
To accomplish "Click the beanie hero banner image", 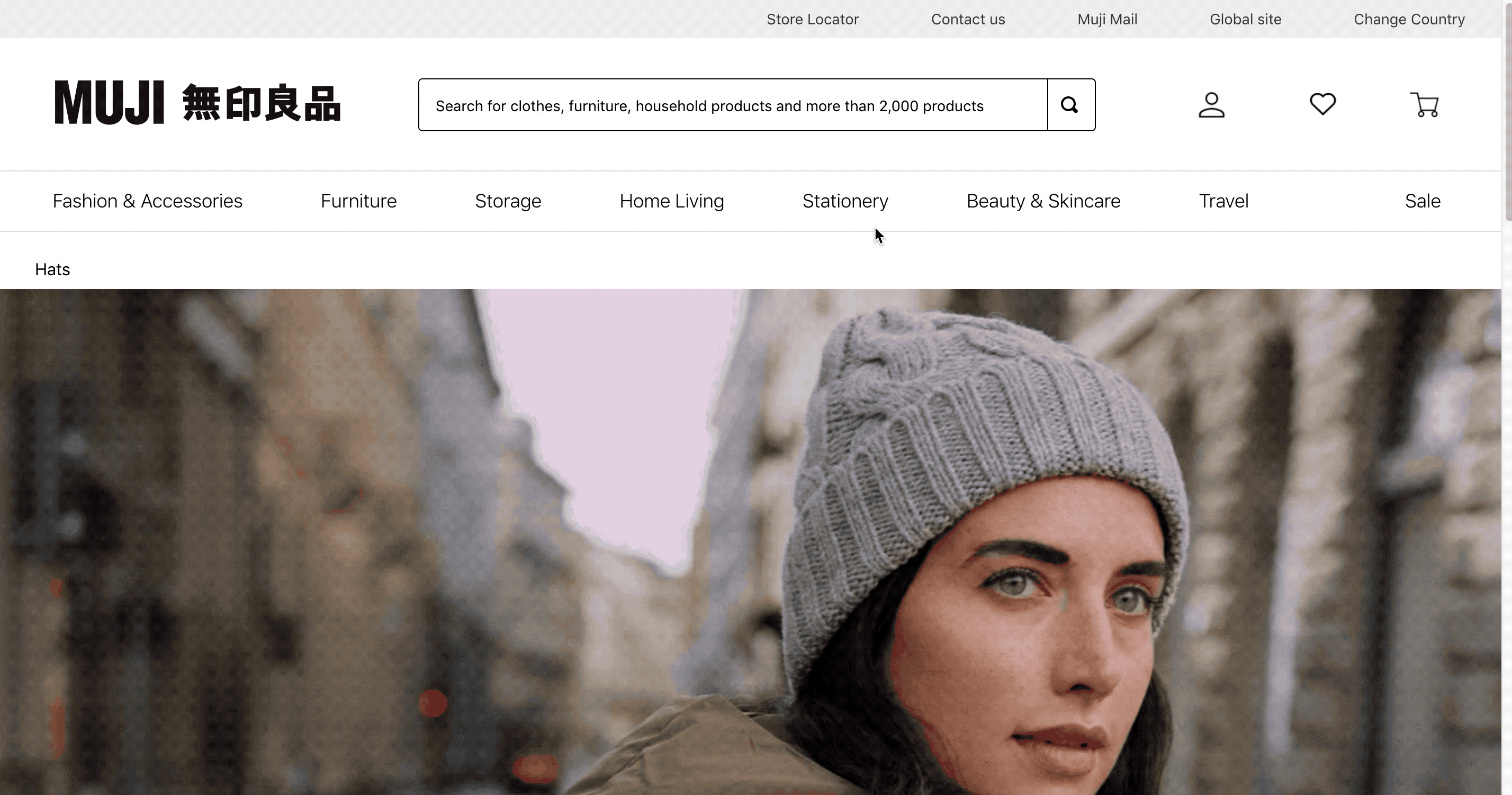I will coord(750,541).
